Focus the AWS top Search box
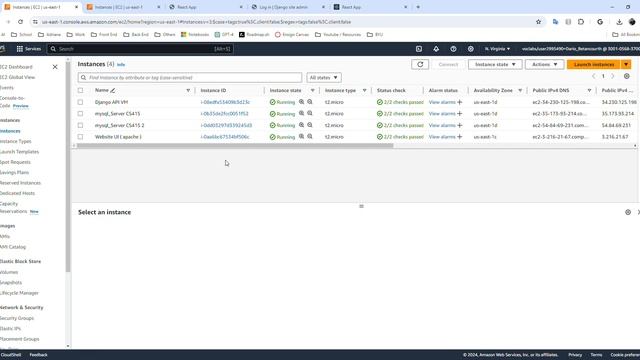 click(140, 49)
